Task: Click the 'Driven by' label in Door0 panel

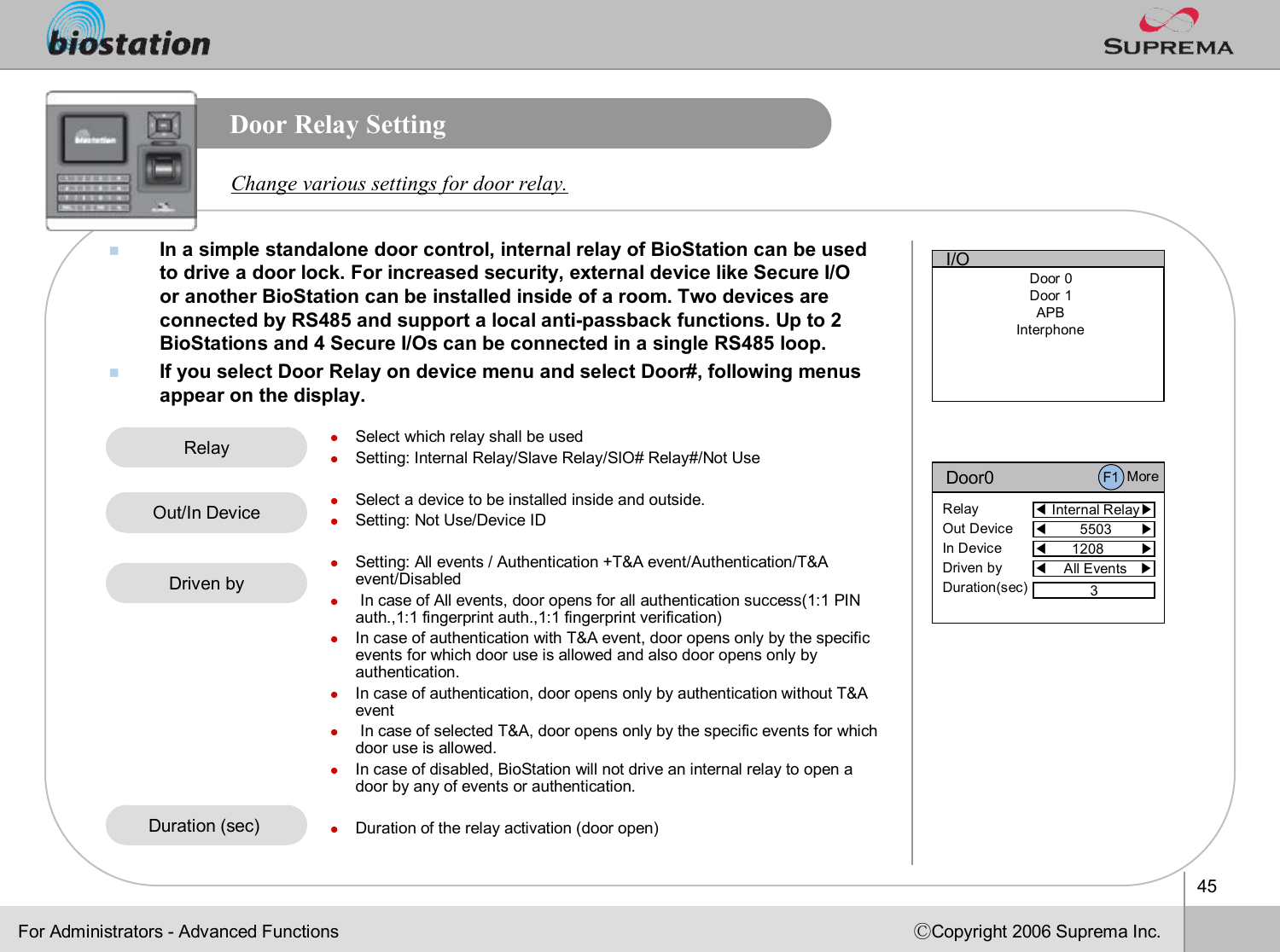Action: (972, 567)
